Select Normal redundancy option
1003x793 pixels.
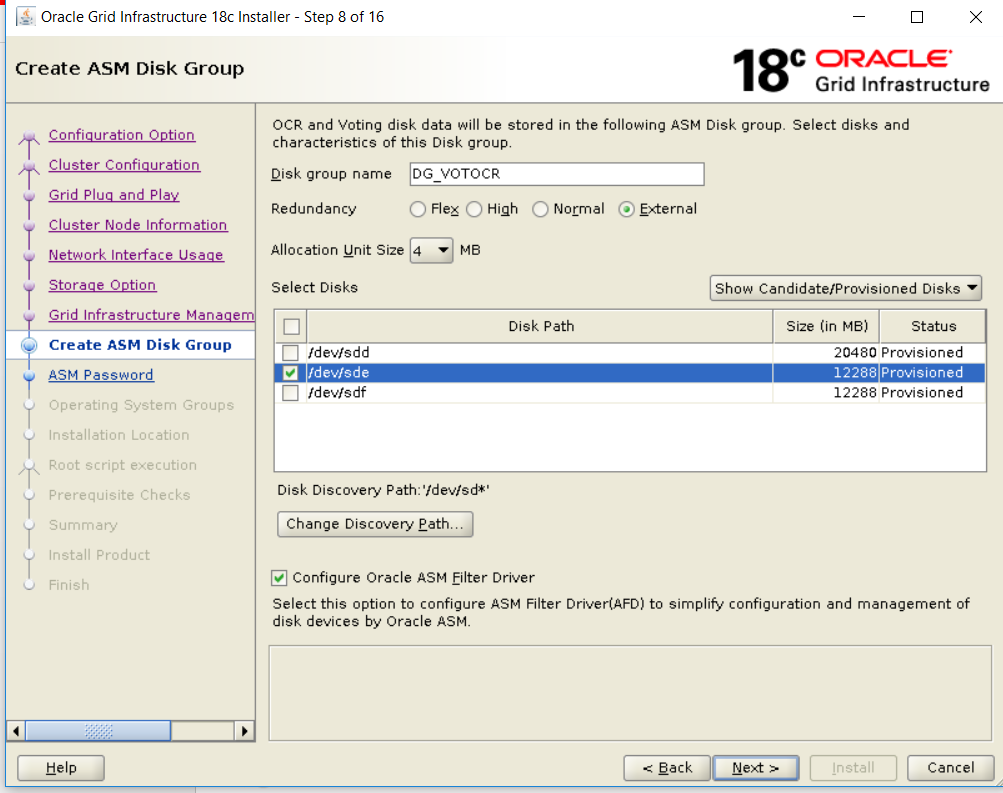[x=541, y=209]
